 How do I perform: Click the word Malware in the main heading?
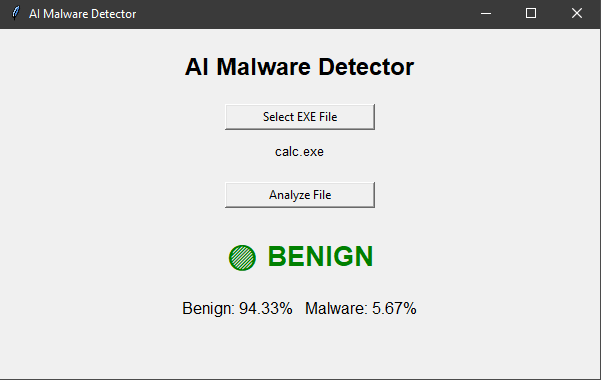click(263, 67)
